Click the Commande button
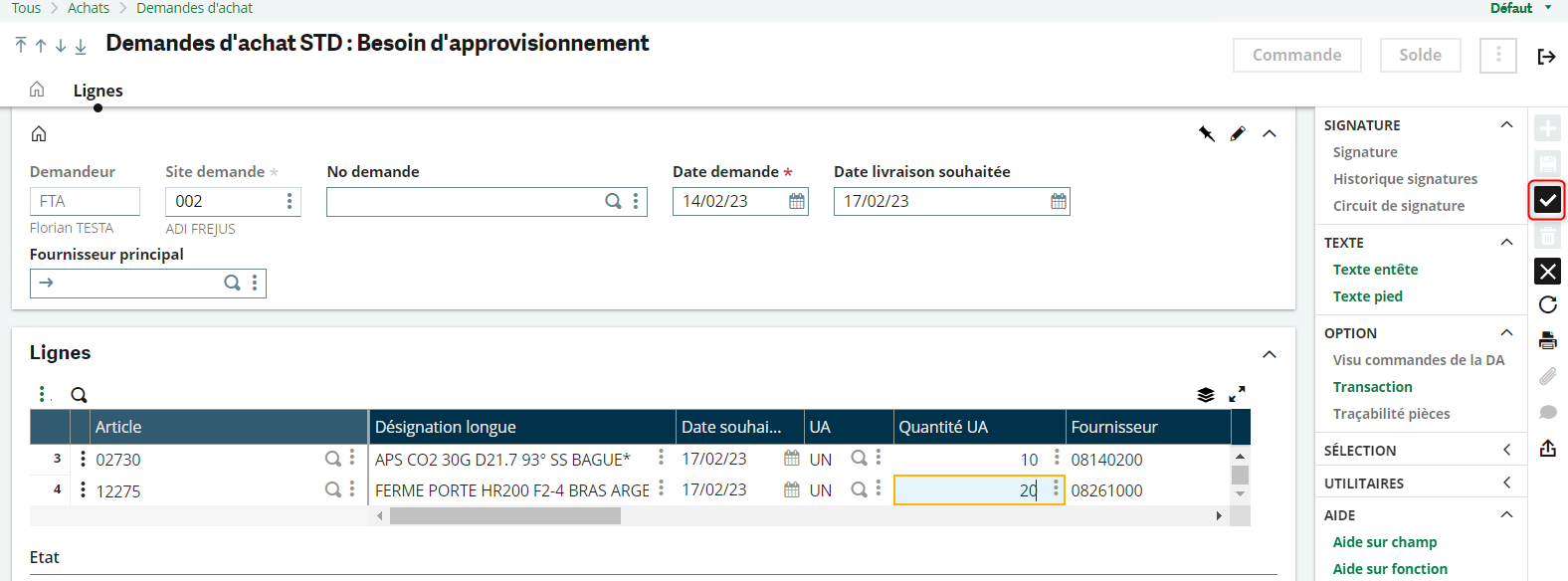The height and width of the screenshot is (581, 1568). point(1296,56)
